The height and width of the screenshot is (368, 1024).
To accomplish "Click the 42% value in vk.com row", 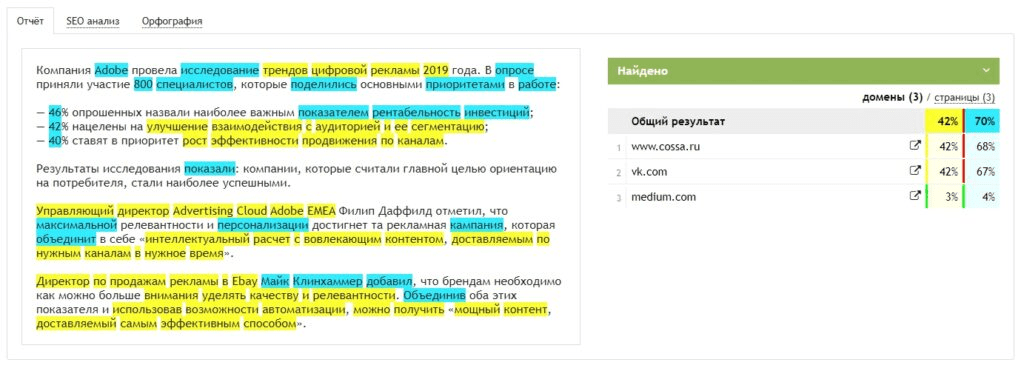I will (948, 171).
